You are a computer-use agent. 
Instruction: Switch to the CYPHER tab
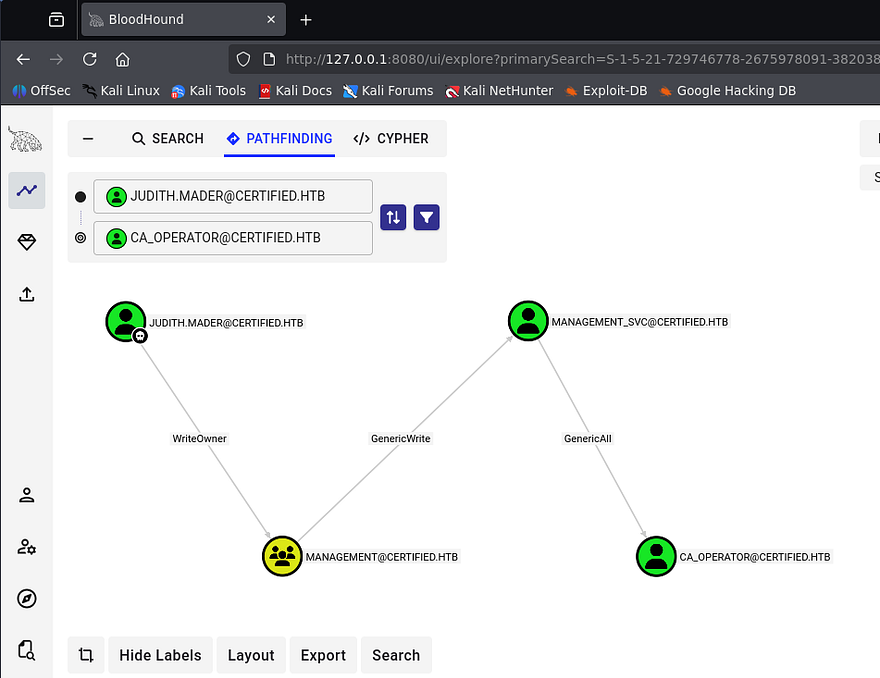391,139
